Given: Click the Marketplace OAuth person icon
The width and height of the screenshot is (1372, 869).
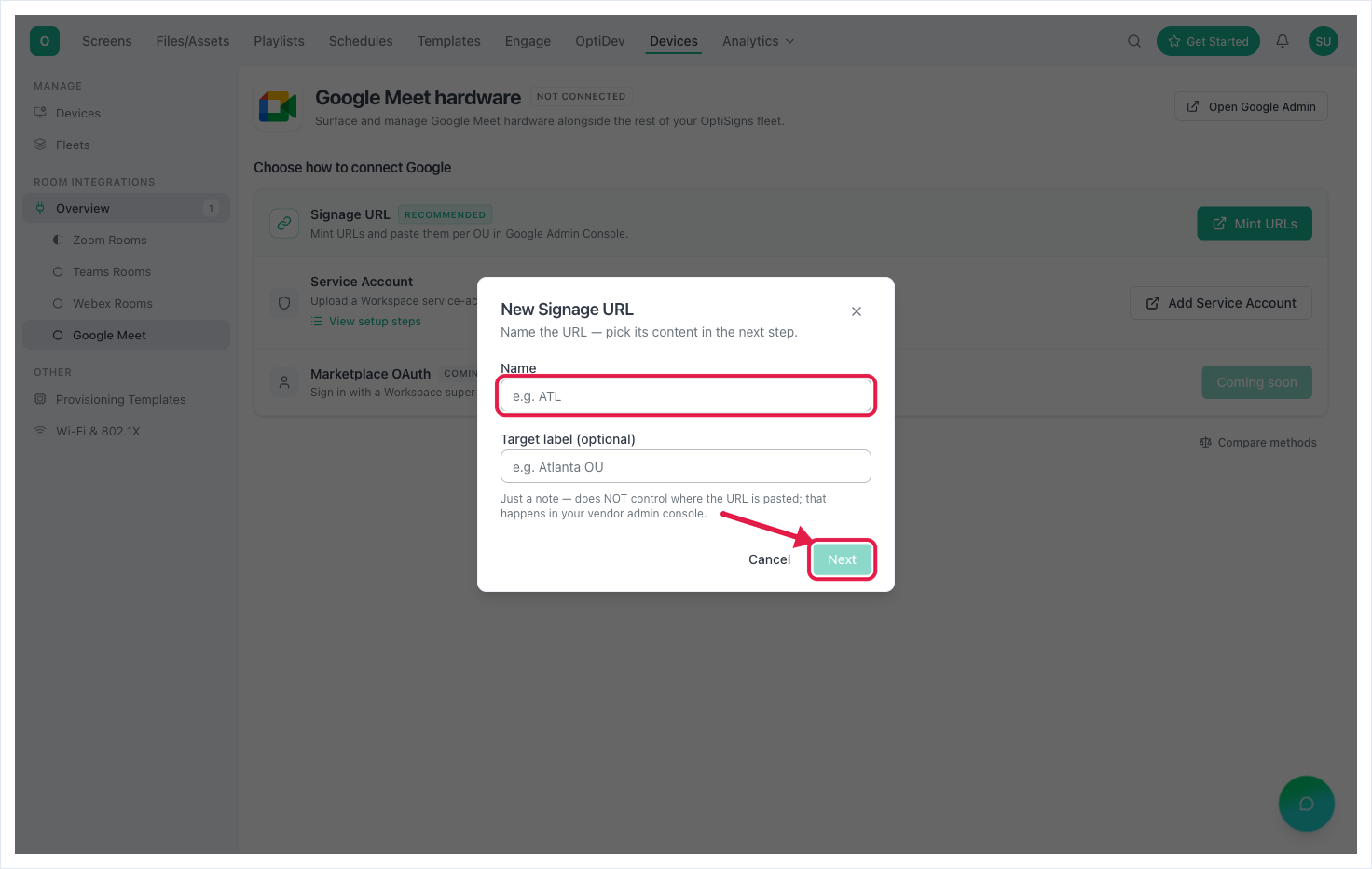Looking at the screenshot, I should 284,382.
